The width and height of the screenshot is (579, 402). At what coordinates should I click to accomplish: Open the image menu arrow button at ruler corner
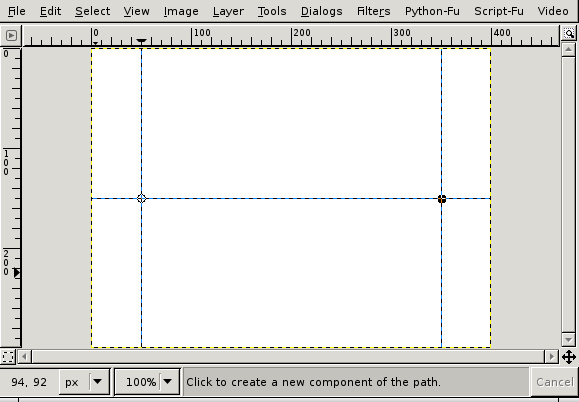tap(11, 35)
